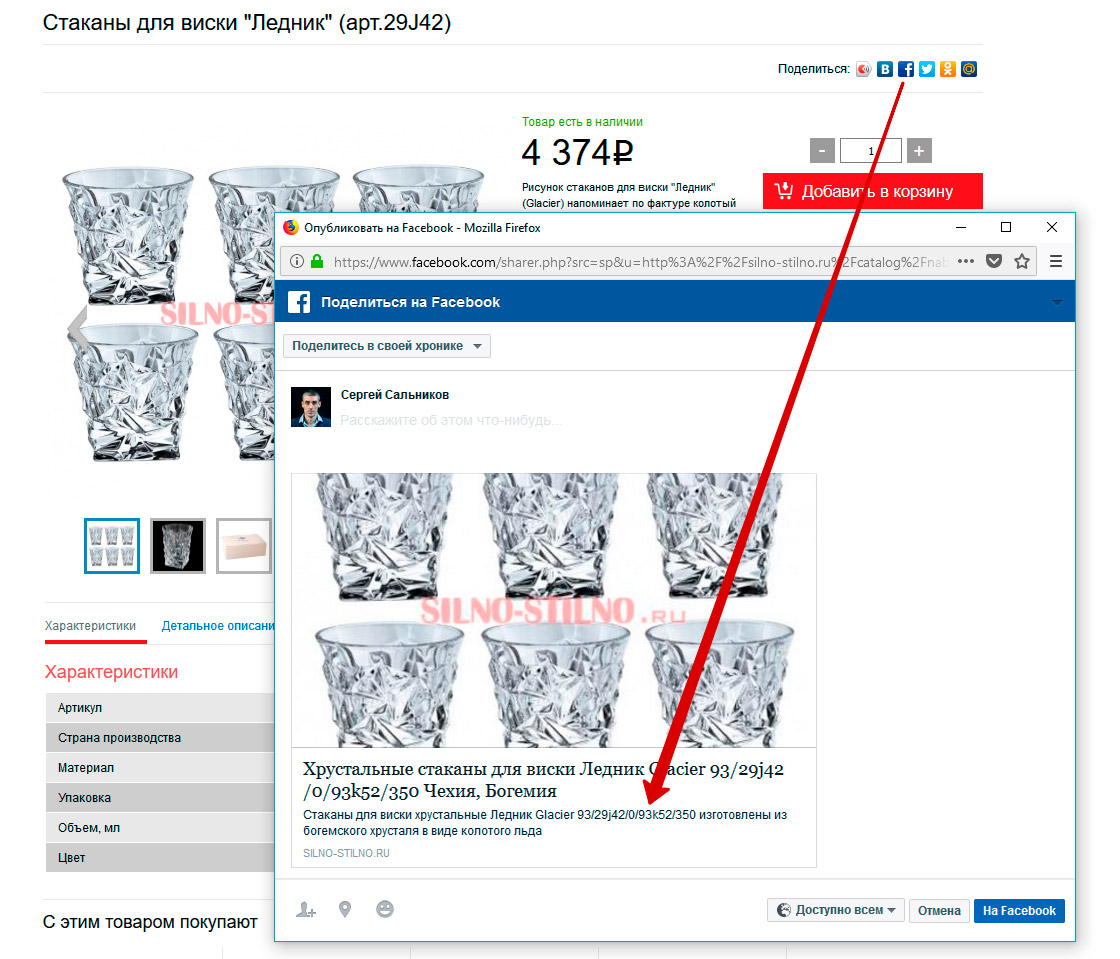The width and height of the screenshot is (1120, 959).
Task: Open the Firefox hamburger menu
Action: coord(1056,261)
